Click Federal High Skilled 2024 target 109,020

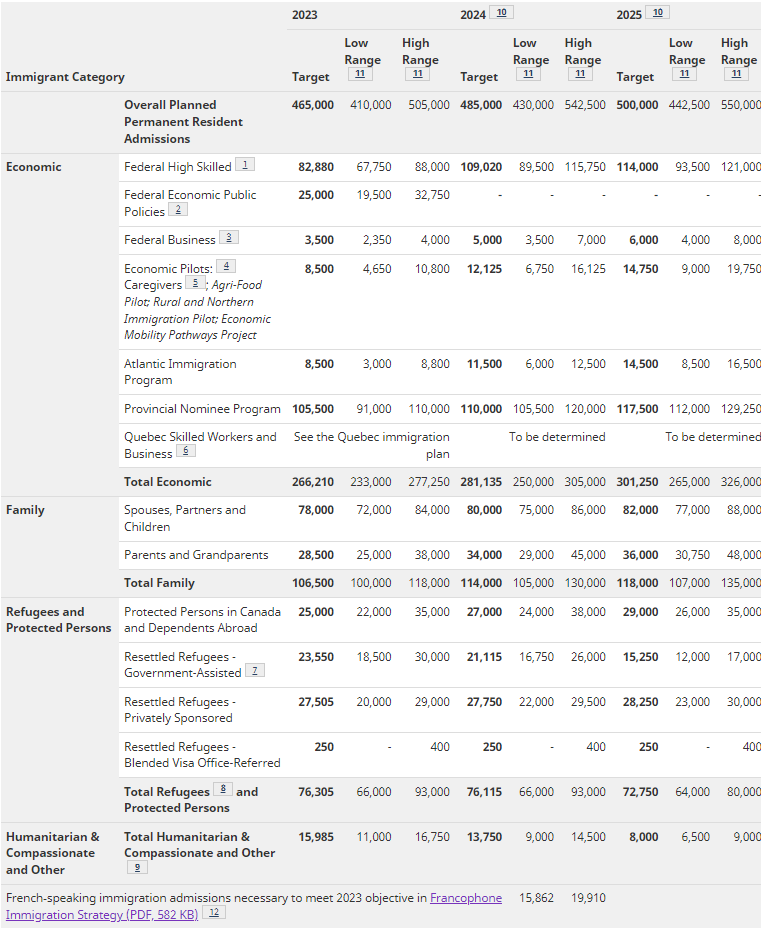point(481,167)
